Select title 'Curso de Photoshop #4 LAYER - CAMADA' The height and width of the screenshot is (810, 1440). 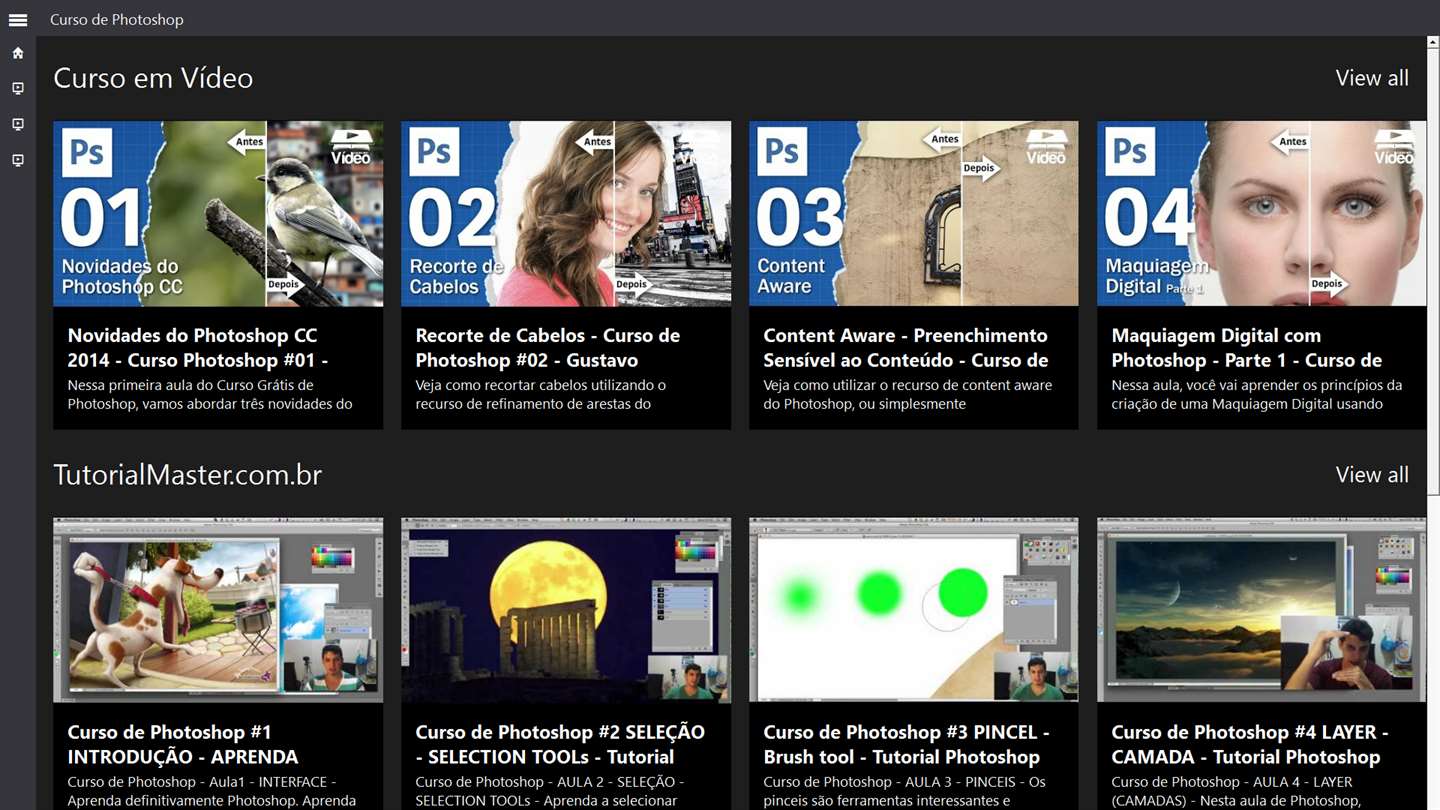click(1250, 744)
